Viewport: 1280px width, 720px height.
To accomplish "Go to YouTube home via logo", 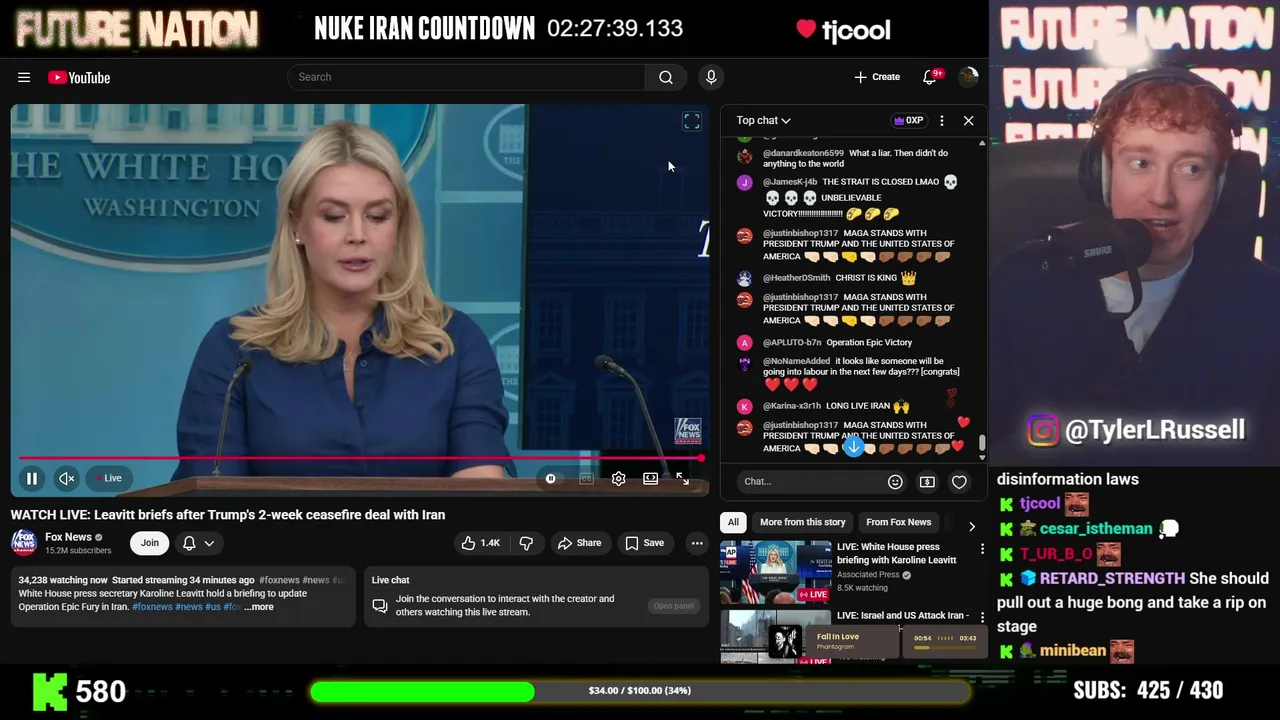I will (x=79, y=77).
